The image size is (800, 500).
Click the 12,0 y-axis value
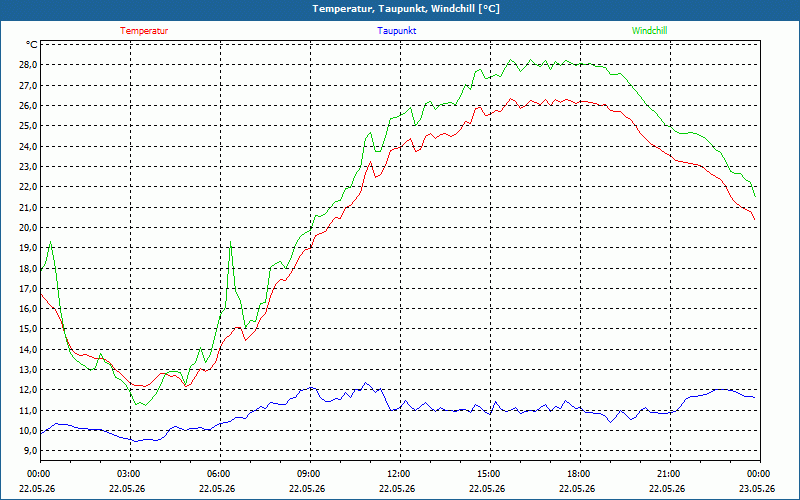[x=29, y=390]
